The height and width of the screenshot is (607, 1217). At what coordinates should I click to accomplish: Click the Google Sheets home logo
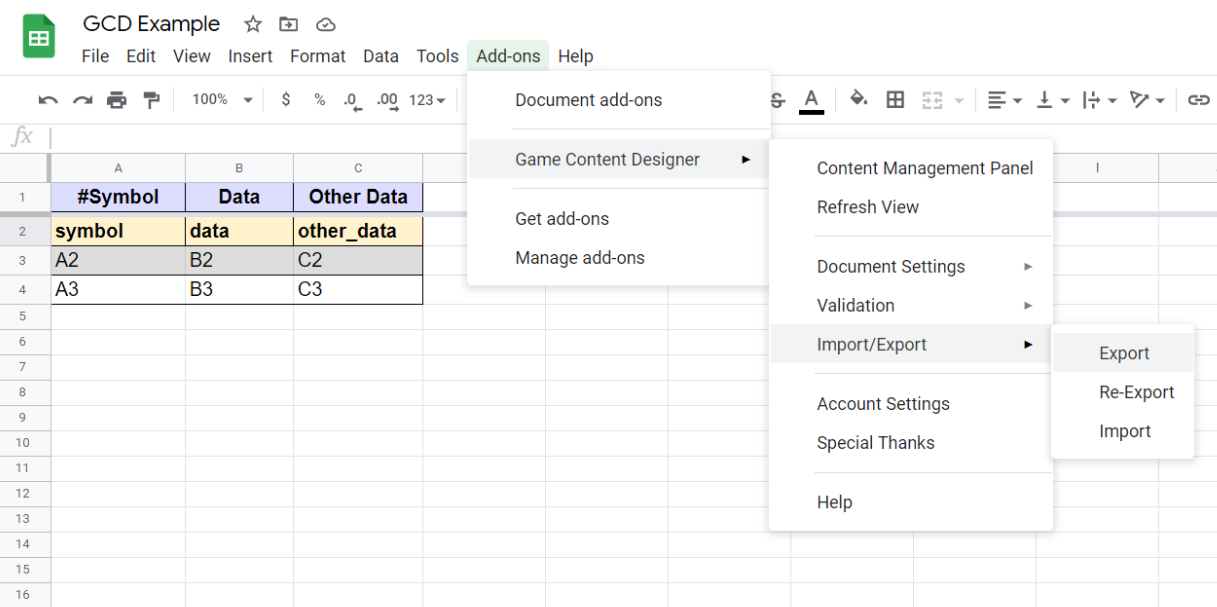click(x=39, y=38)
